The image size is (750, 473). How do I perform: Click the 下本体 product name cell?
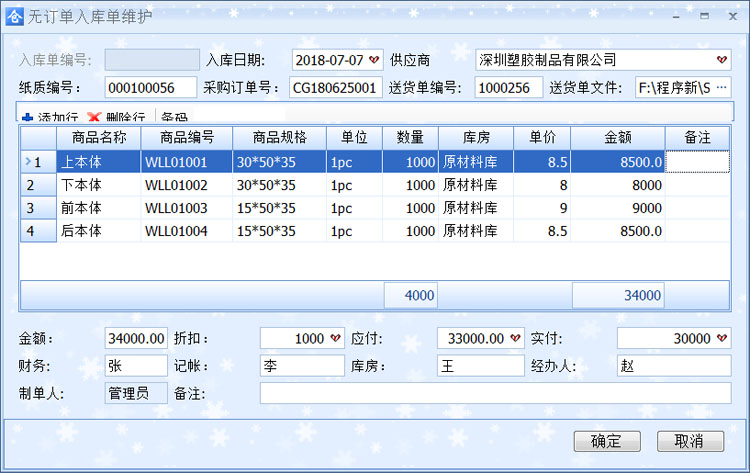coord(99,185)
